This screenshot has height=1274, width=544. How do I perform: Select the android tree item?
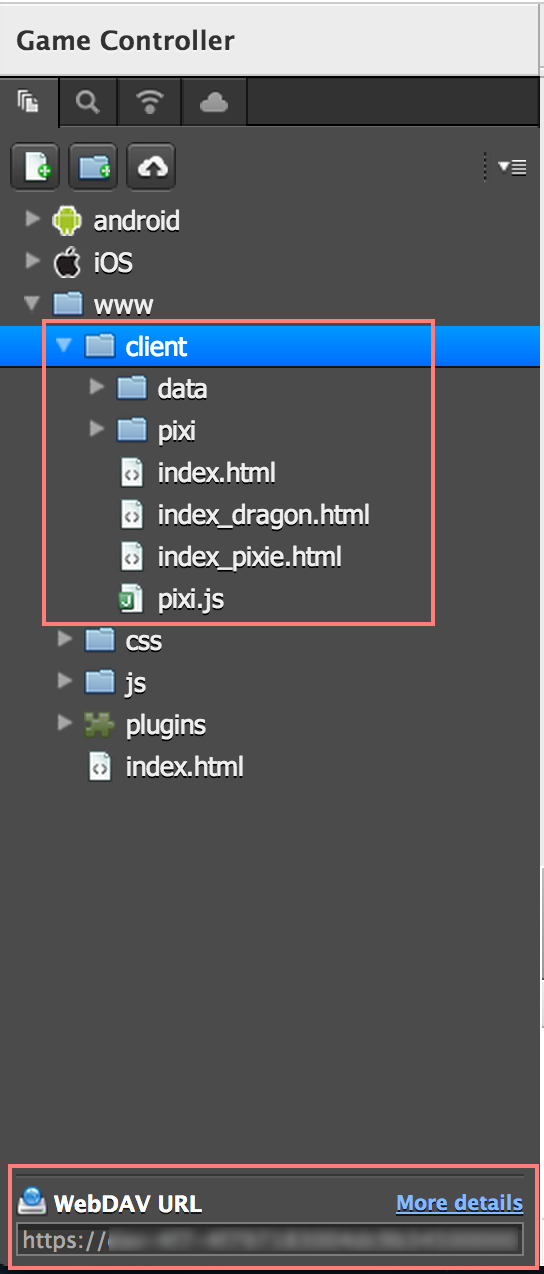point(137,220)
